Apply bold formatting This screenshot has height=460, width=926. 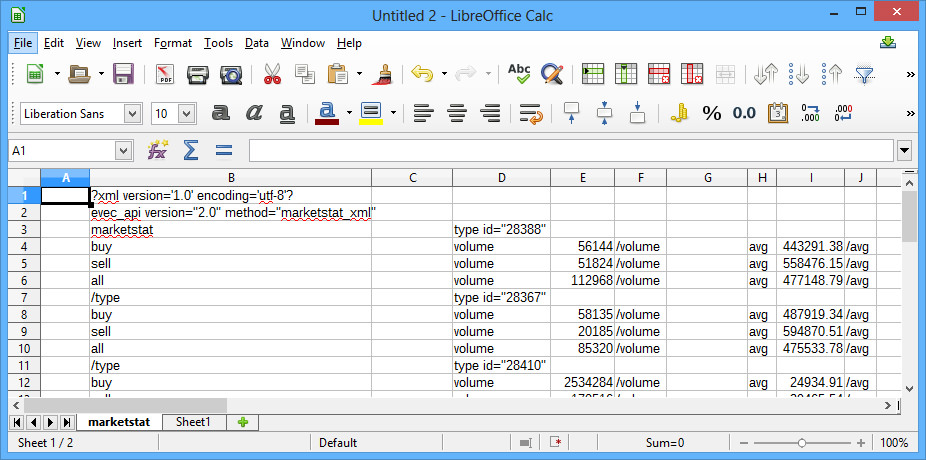point(221,113)
